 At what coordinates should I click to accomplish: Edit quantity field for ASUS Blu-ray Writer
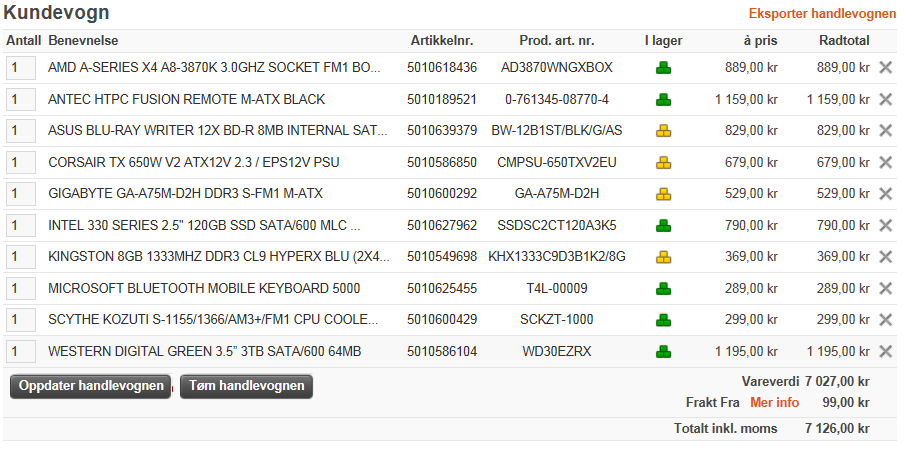(x=21, y=131)
